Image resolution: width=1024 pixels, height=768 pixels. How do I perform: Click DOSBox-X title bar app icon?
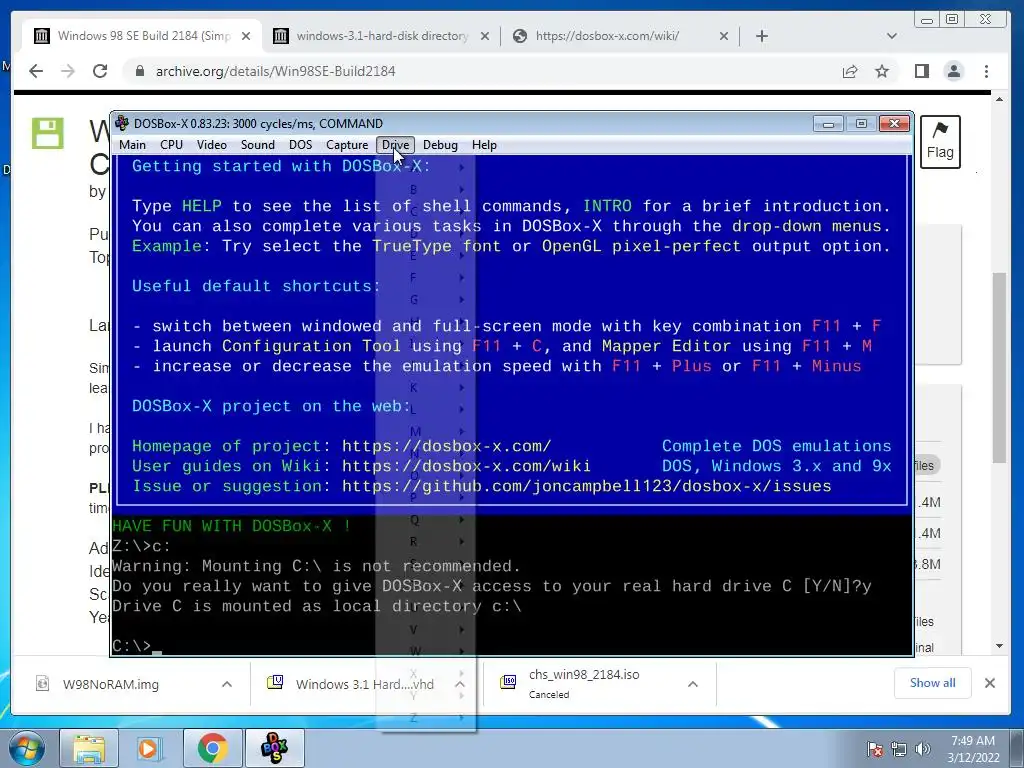coord(122,123)
